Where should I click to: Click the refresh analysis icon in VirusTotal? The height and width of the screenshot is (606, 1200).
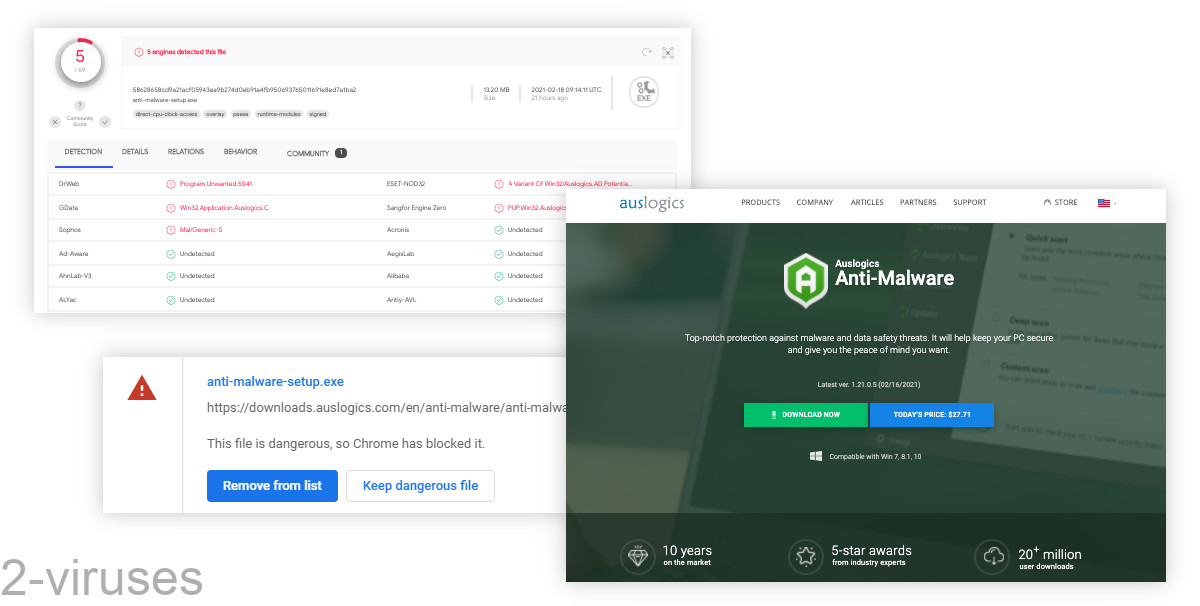click(647, 52)
